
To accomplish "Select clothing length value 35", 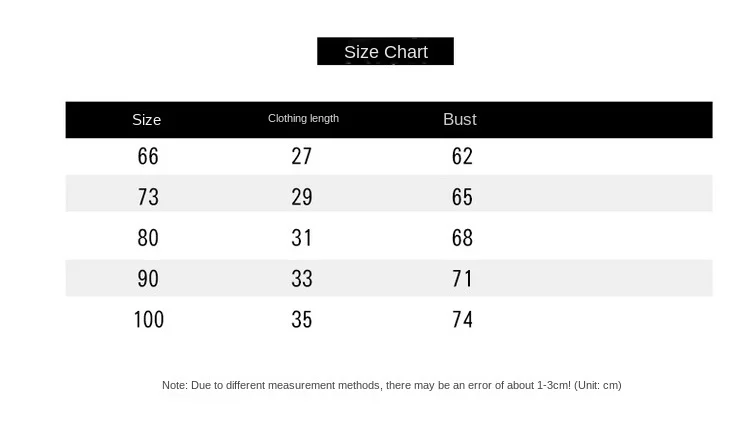I will click(301, 320).
